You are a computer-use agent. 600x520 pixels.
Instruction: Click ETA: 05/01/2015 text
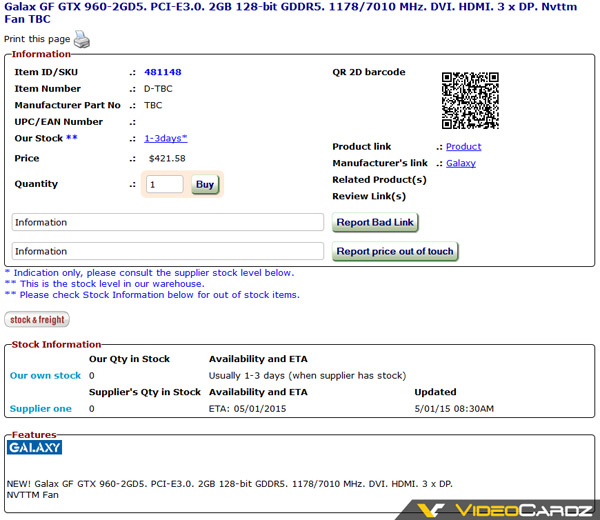pos(247,409)
